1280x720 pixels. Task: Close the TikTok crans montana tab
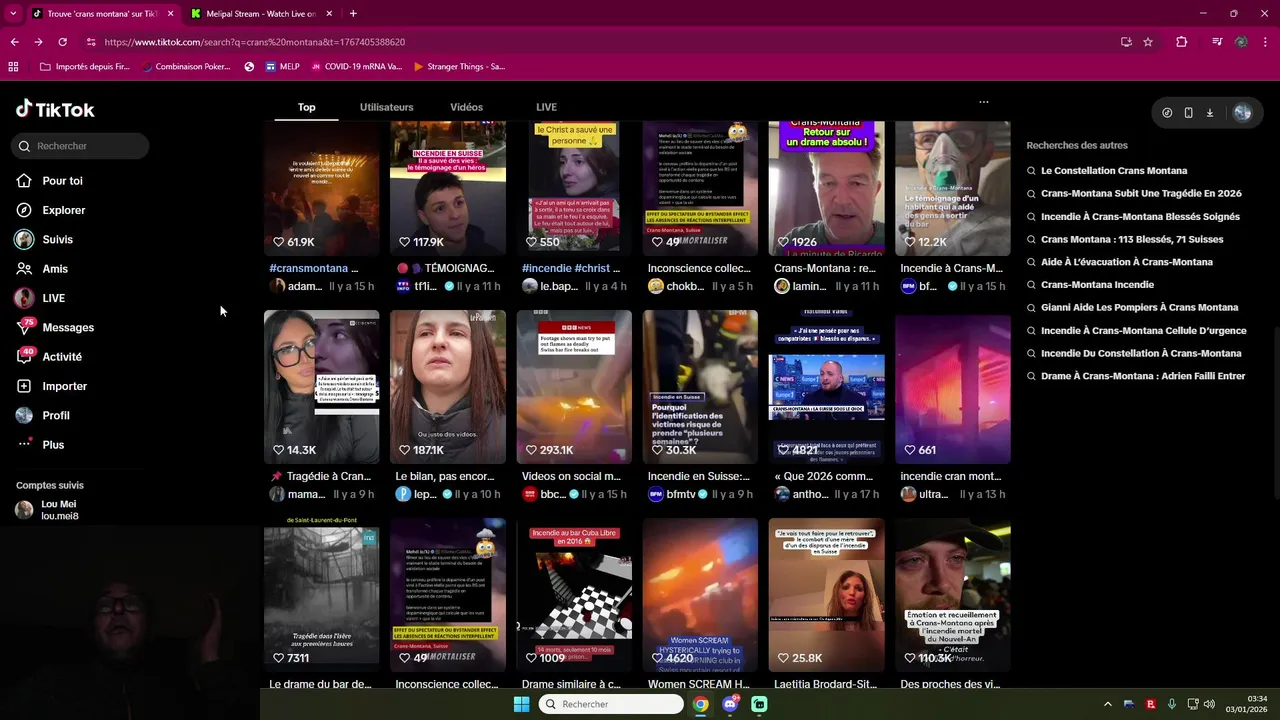(170, 14)
